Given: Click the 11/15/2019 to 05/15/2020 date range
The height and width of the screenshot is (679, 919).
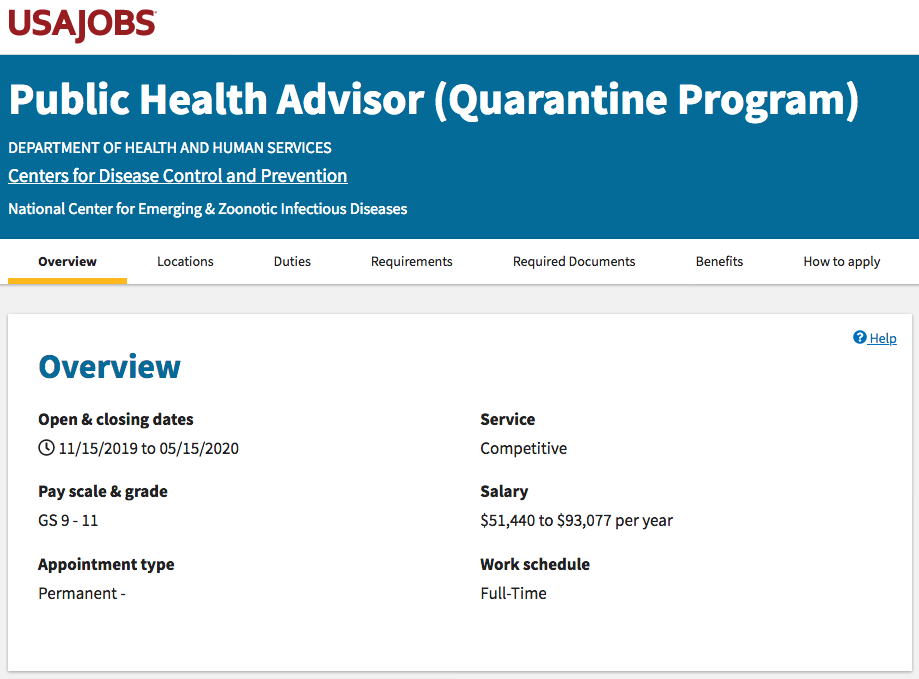Looking at the screenshot, I should click(x=148, y=448).
